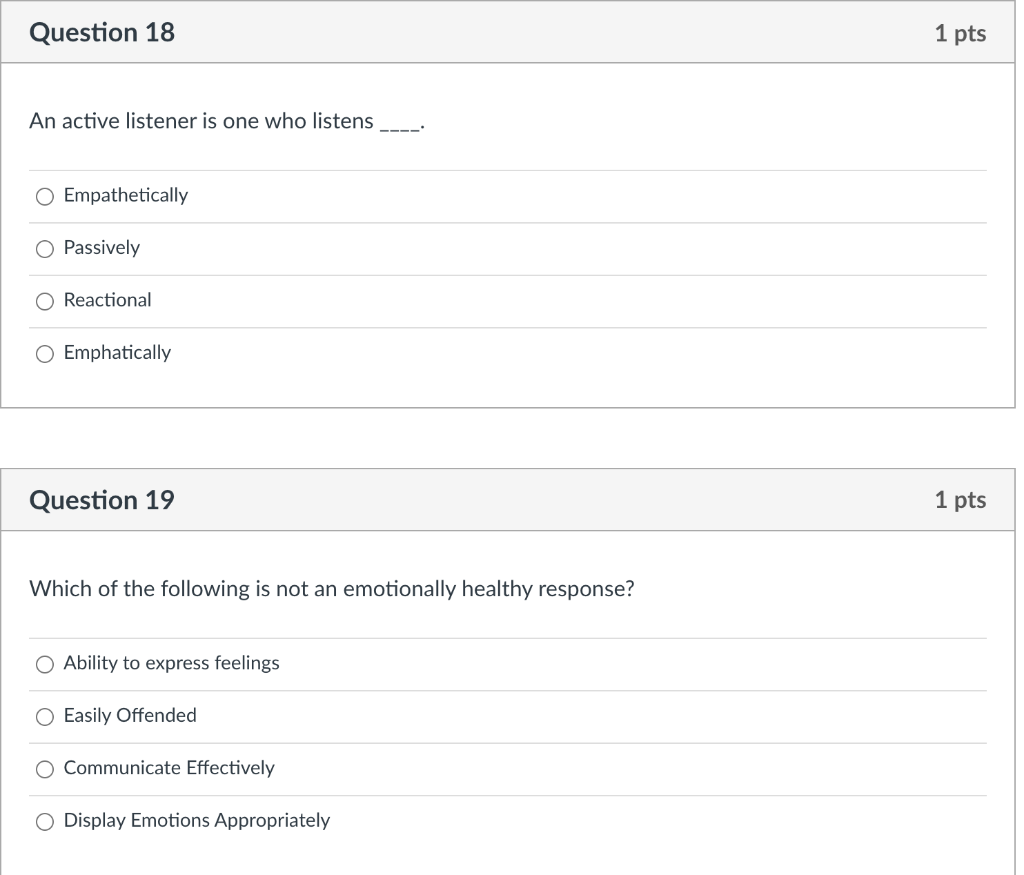1024x875 pixels.
Task: Select the "Emphatically" radio button
Action: pos(44,353)
